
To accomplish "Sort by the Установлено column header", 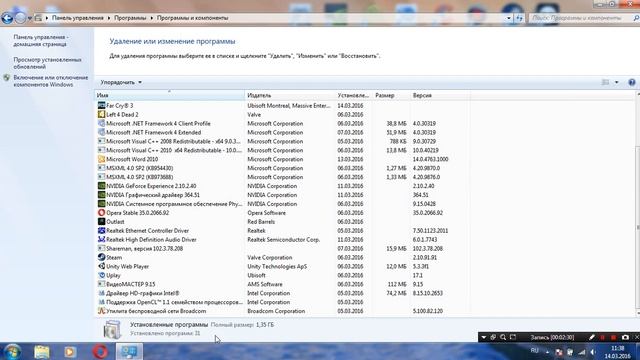I will pyautogui.click(x=353, y=95).
